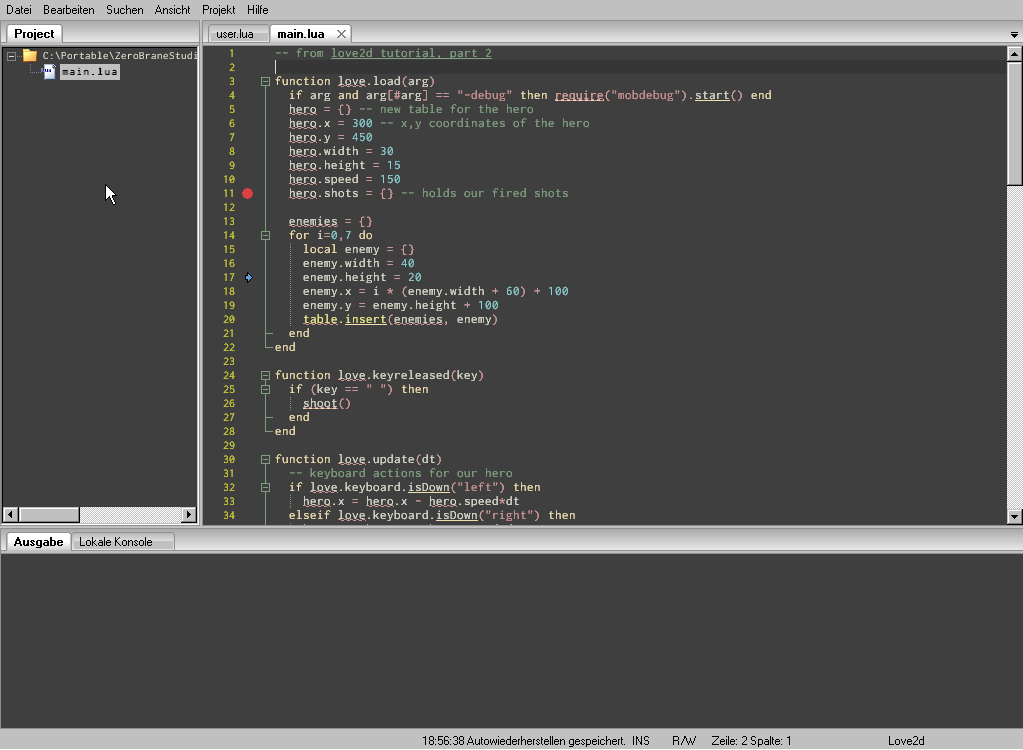Collapse the love.update function at line 30
This screenshot has height=750, width=1023.
[265, 459]
